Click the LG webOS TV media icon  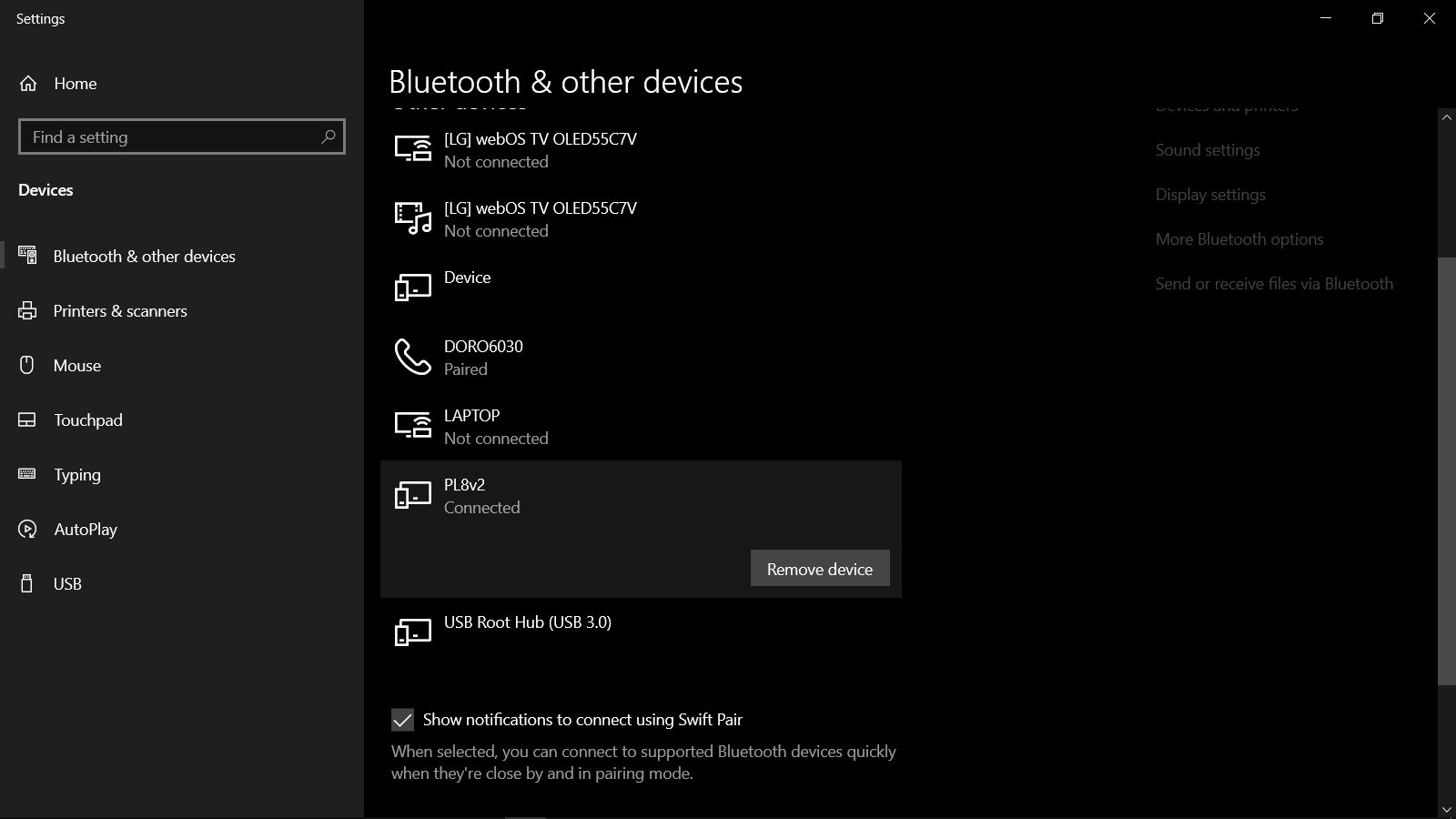point(412,219)
